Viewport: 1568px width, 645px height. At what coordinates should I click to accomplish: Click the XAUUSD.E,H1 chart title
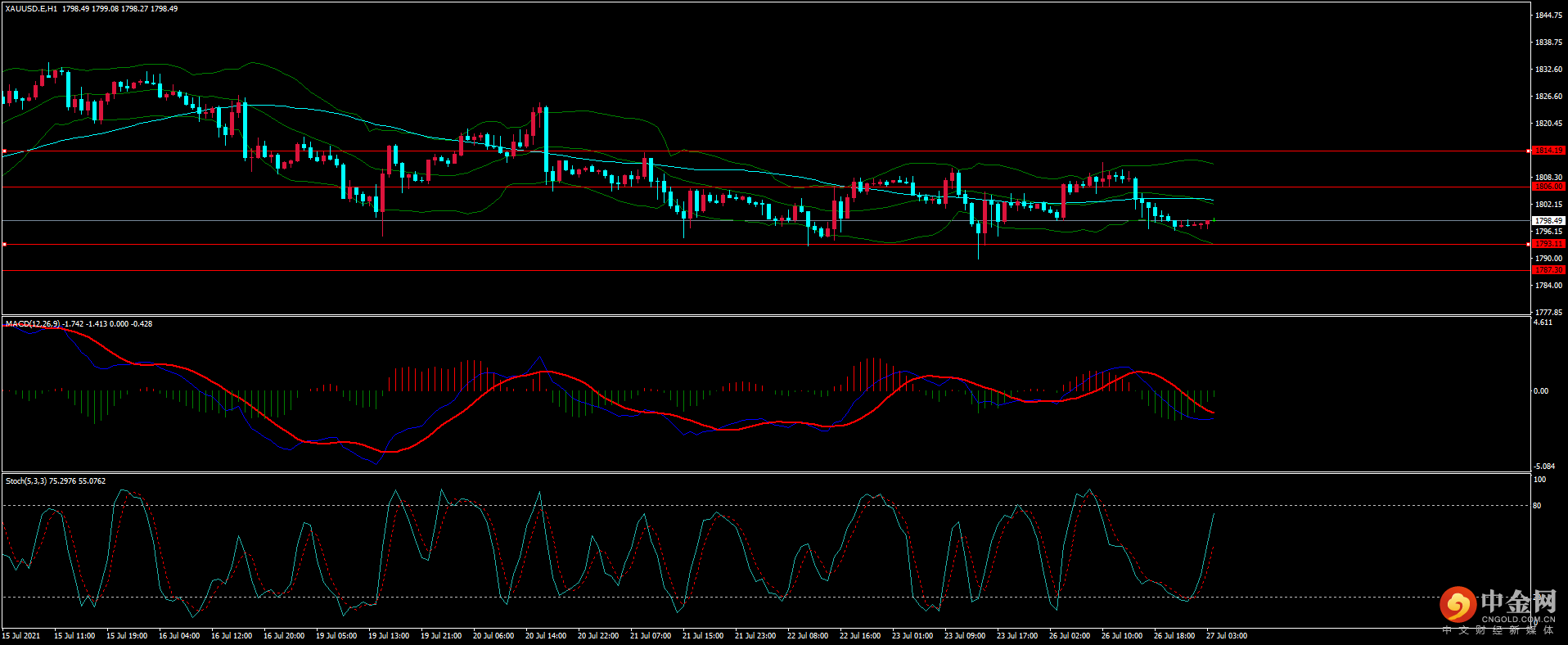pyautogui.click(x=31, y=9)
